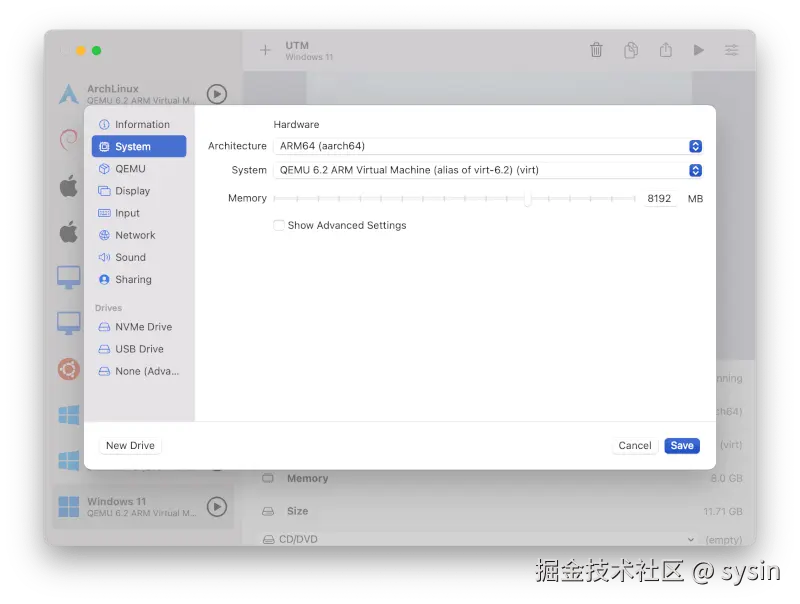This screenshot has height=604, width=800.
Task: Click the trash icon in UTM toolbar
Action: coord(596,50)
